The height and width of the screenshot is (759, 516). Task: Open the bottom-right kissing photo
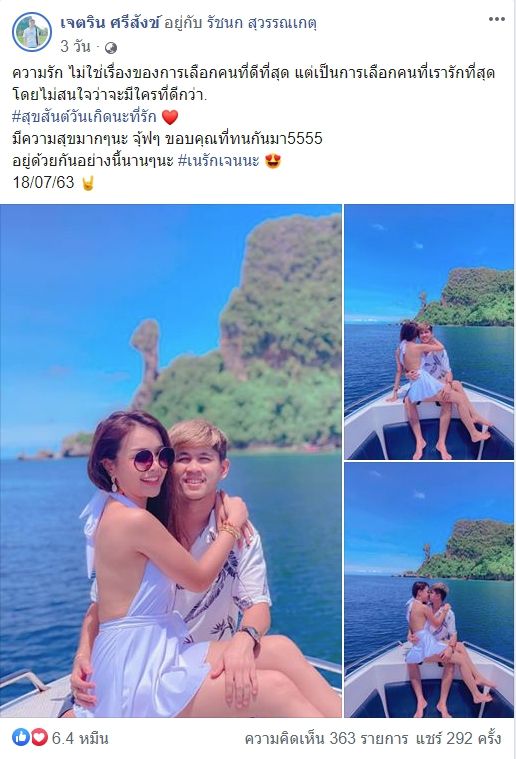point(429,590)
